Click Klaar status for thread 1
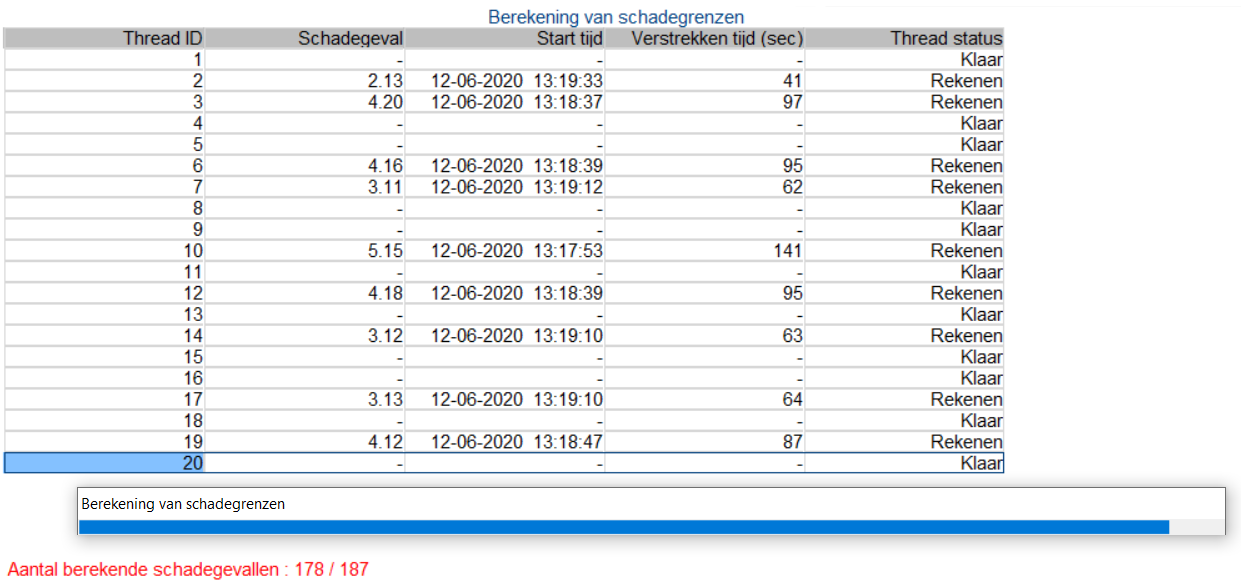Viewport: 1241px width, 584px height. (904, 60)
